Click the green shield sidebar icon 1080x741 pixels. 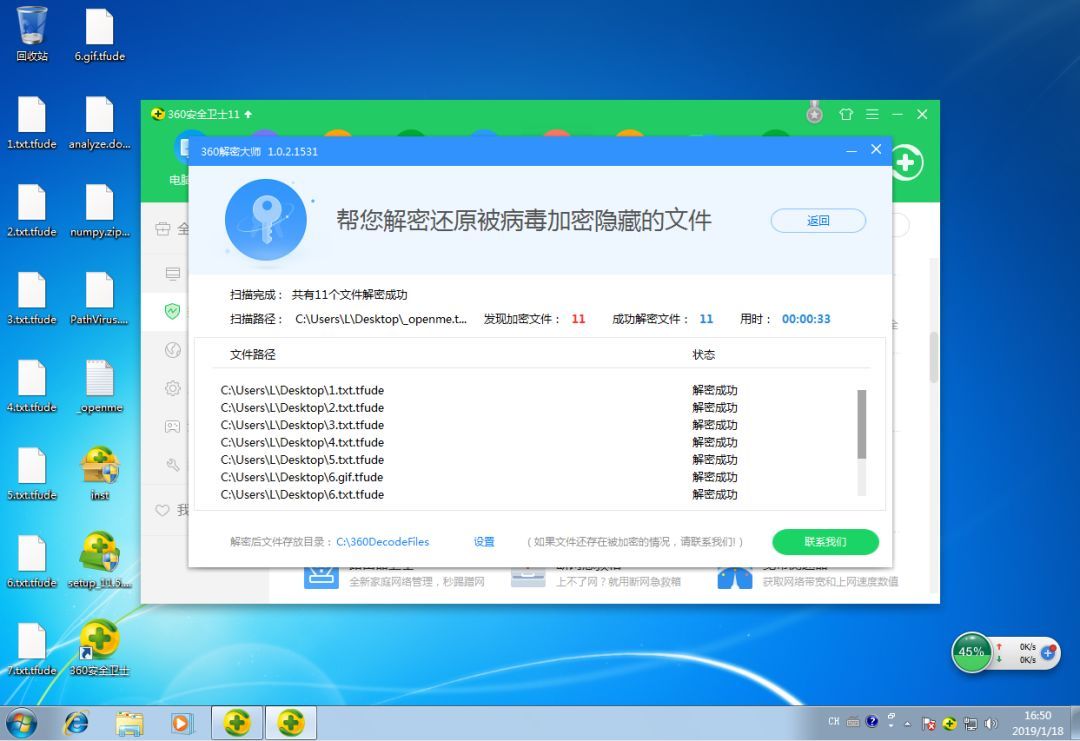[172, 311]
